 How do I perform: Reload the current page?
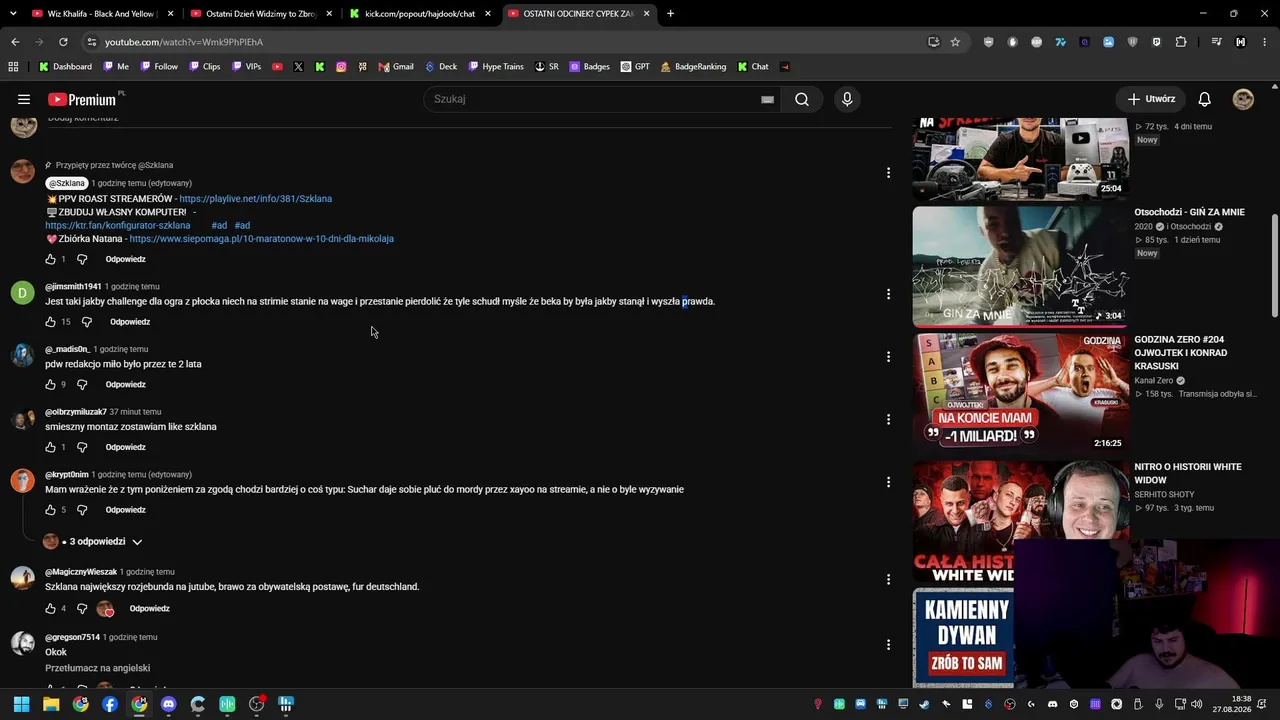point(63,42)
